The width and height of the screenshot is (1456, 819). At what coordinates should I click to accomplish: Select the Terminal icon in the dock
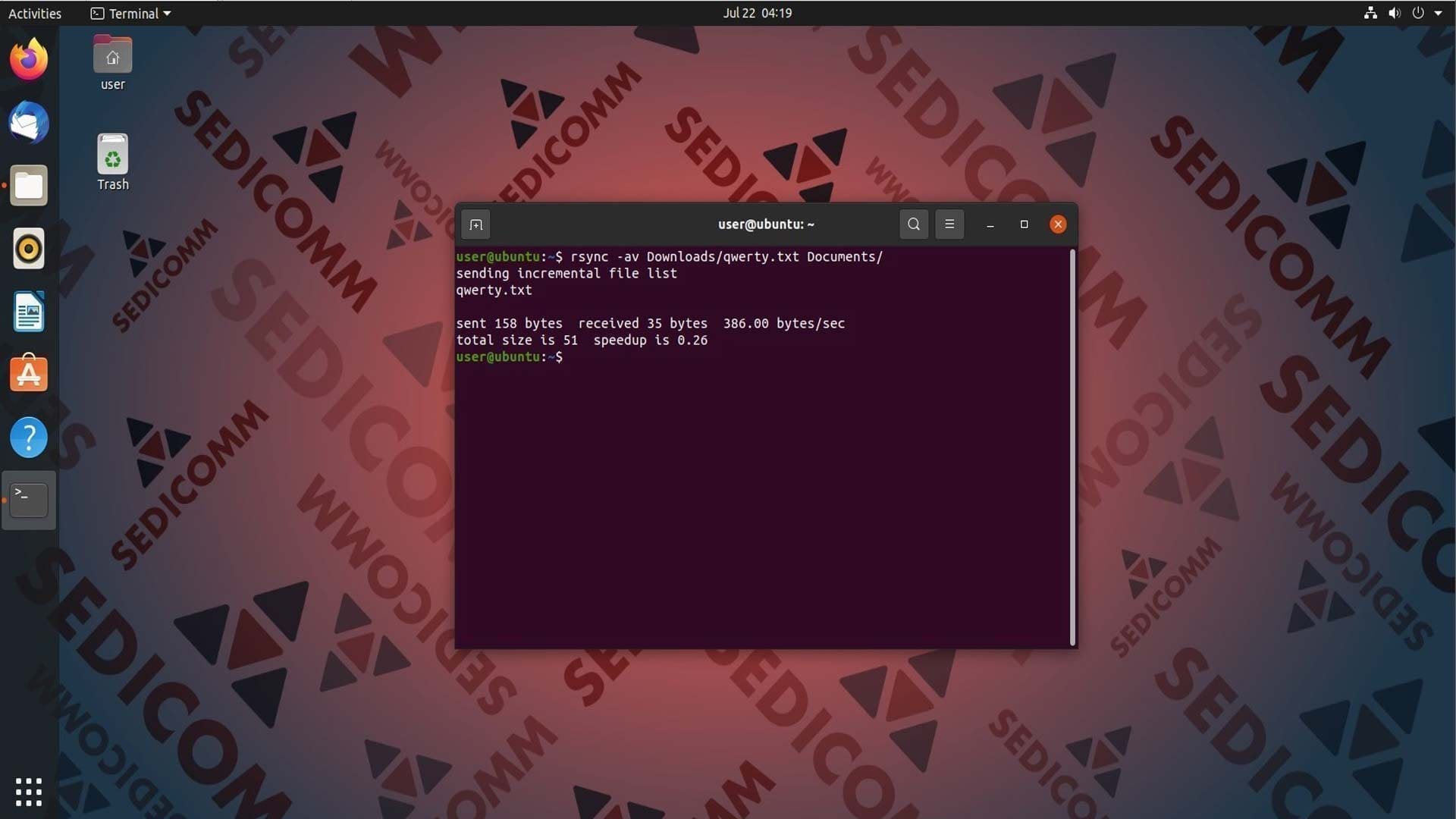29,500
